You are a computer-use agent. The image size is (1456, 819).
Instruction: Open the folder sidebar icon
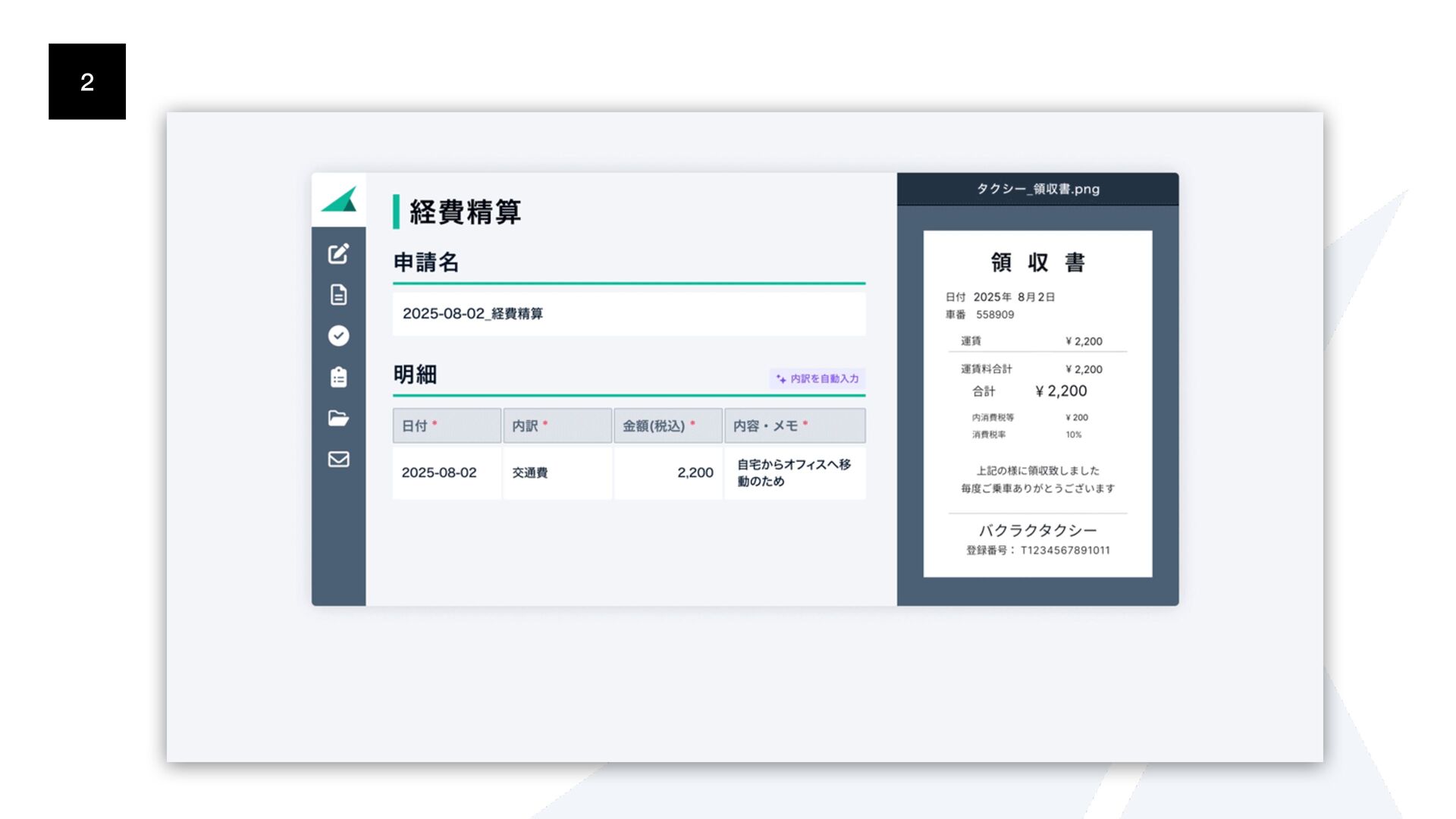[x=338, y=418]
